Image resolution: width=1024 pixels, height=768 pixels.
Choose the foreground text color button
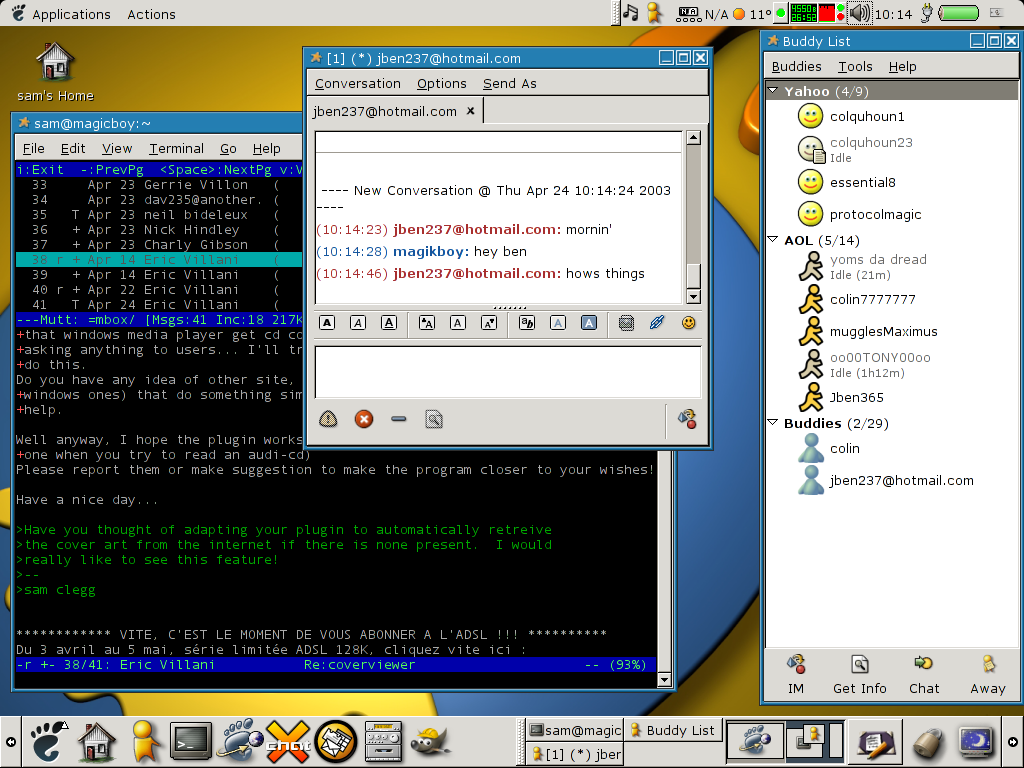pos(558,323)
